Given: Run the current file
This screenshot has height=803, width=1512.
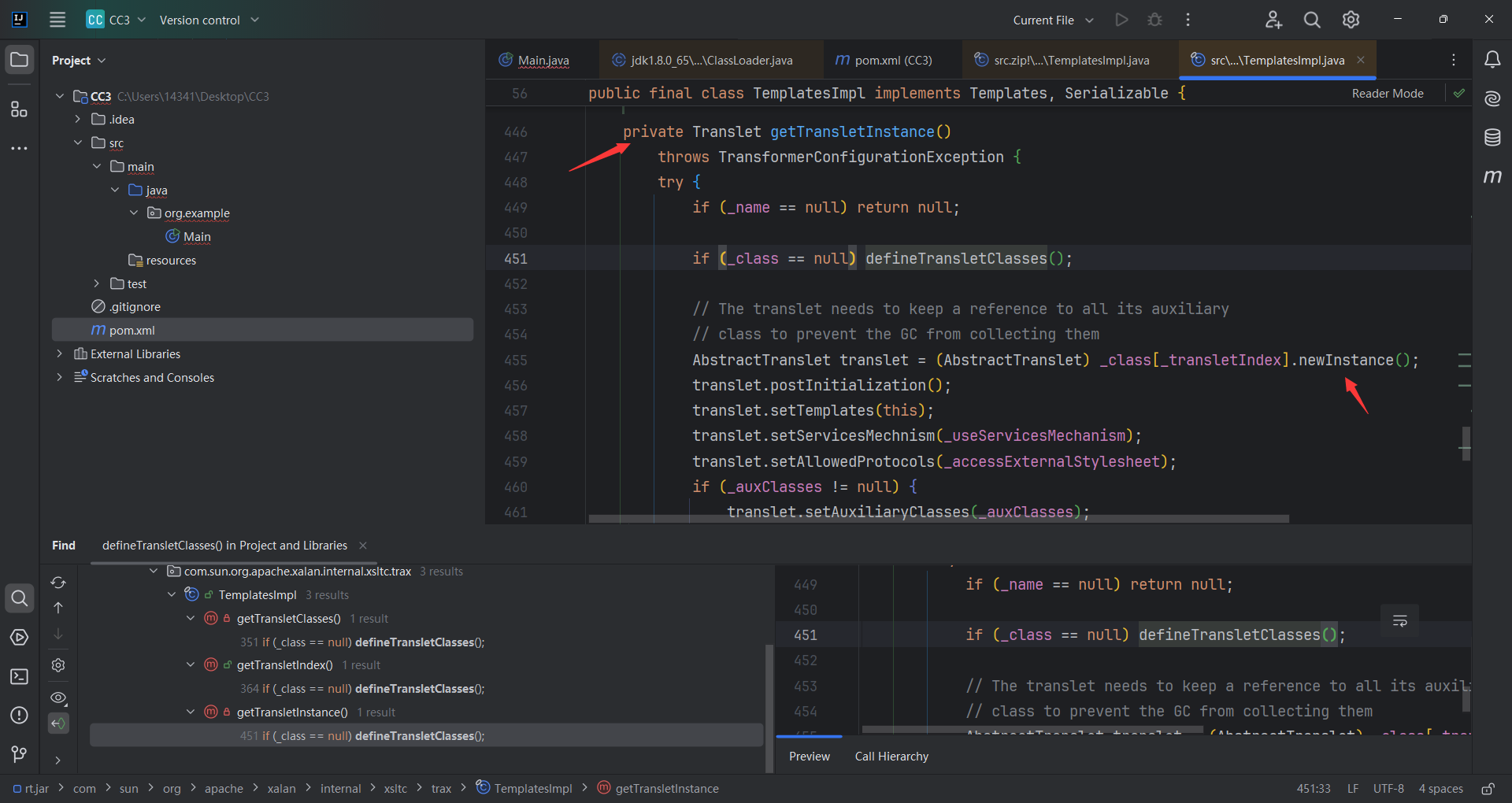Looking at the screenshot, I should click(1121, 20).
